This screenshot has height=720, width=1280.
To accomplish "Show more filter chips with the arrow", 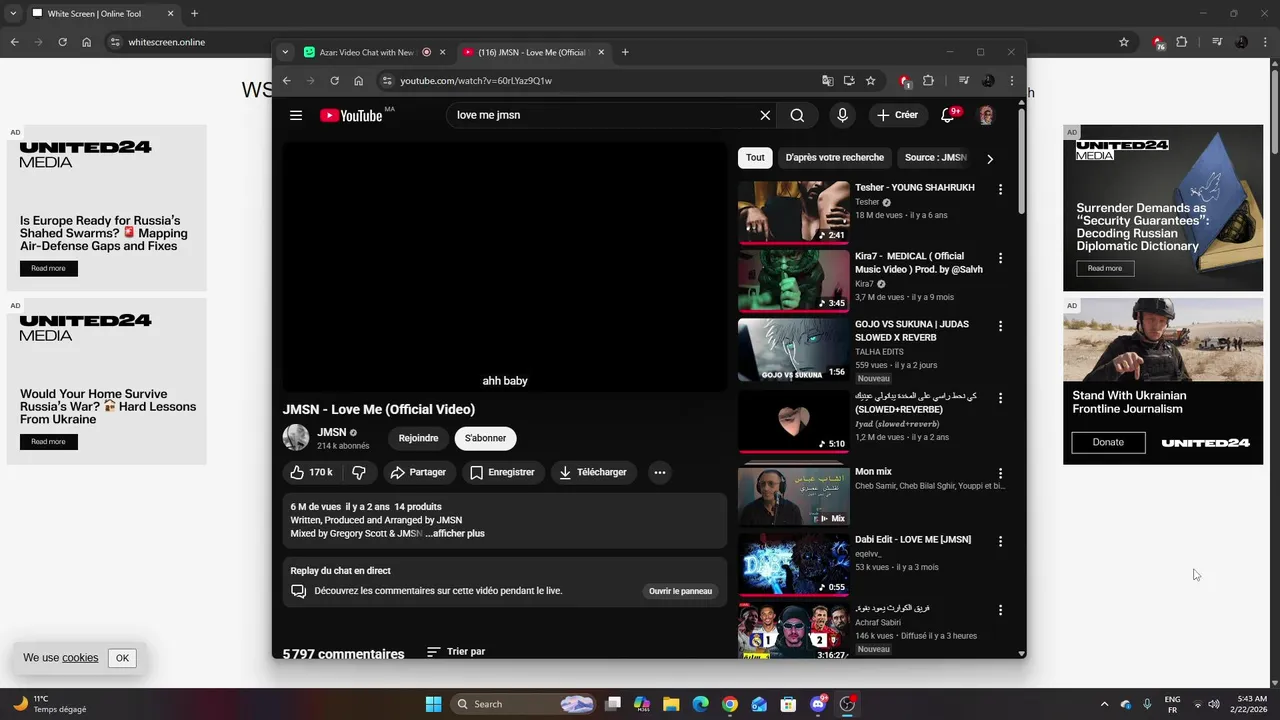I will pos(990,158).
